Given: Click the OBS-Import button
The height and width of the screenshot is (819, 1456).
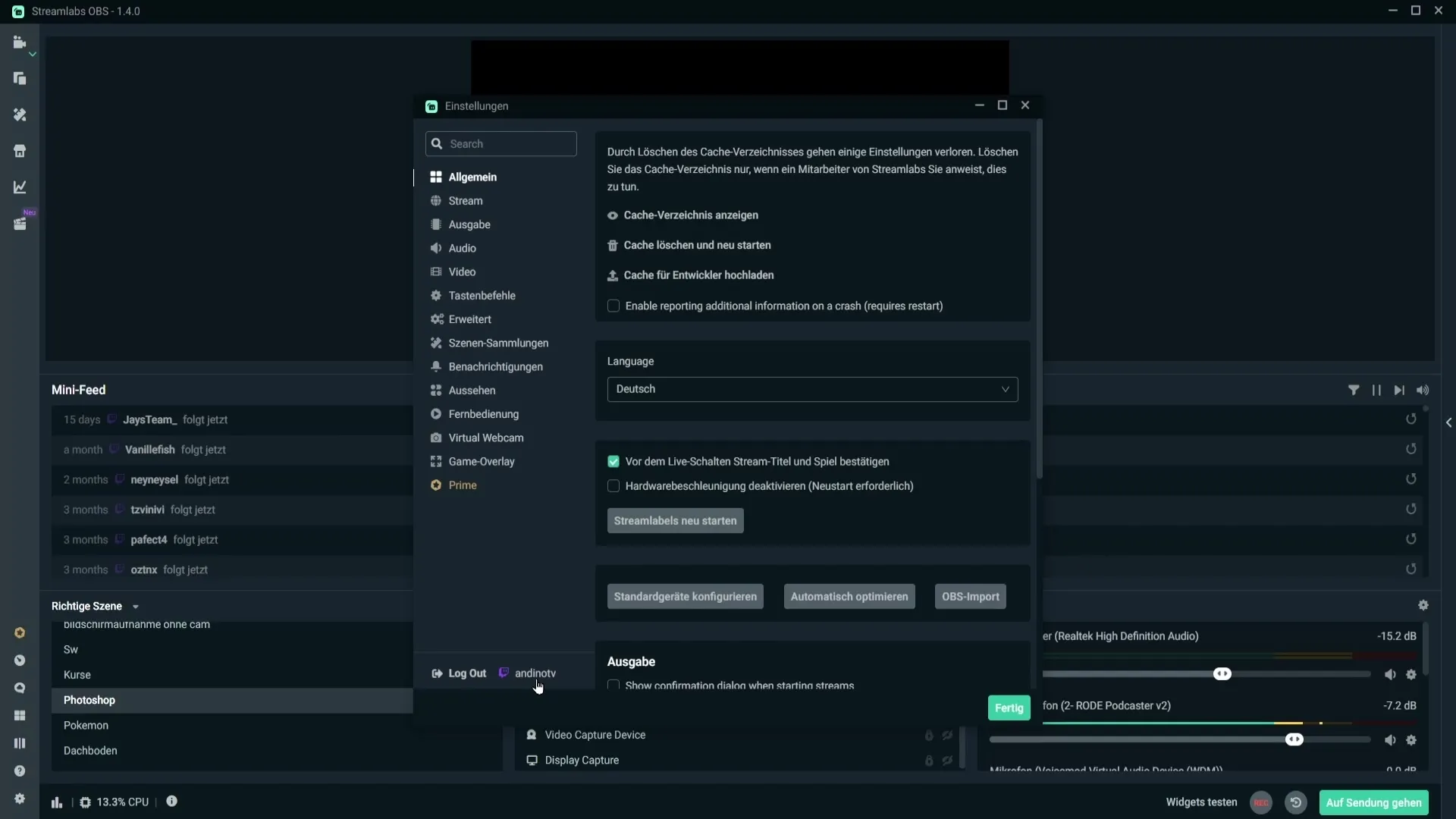Looking at the screenshot, I should 971,597.
